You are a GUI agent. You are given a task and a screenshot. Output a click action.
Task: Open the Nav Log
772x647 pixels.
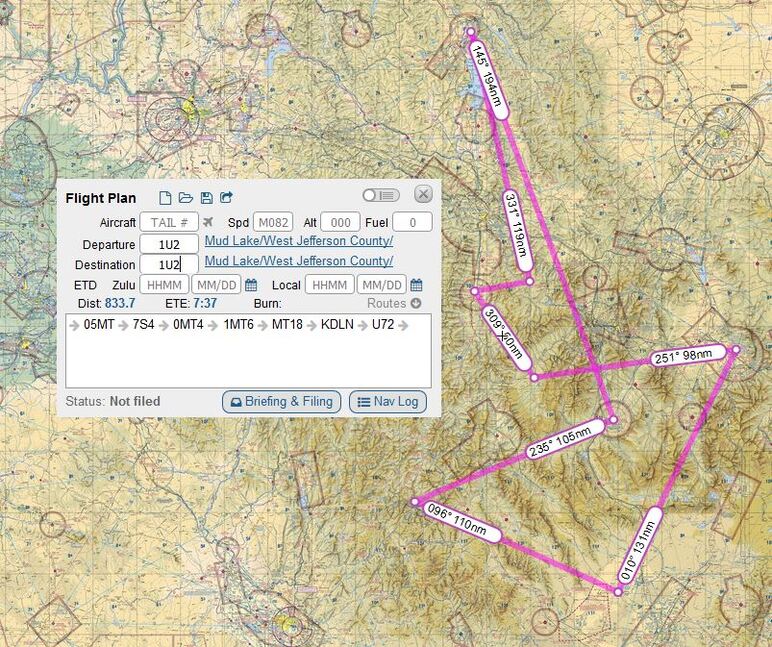pos(387,402)
